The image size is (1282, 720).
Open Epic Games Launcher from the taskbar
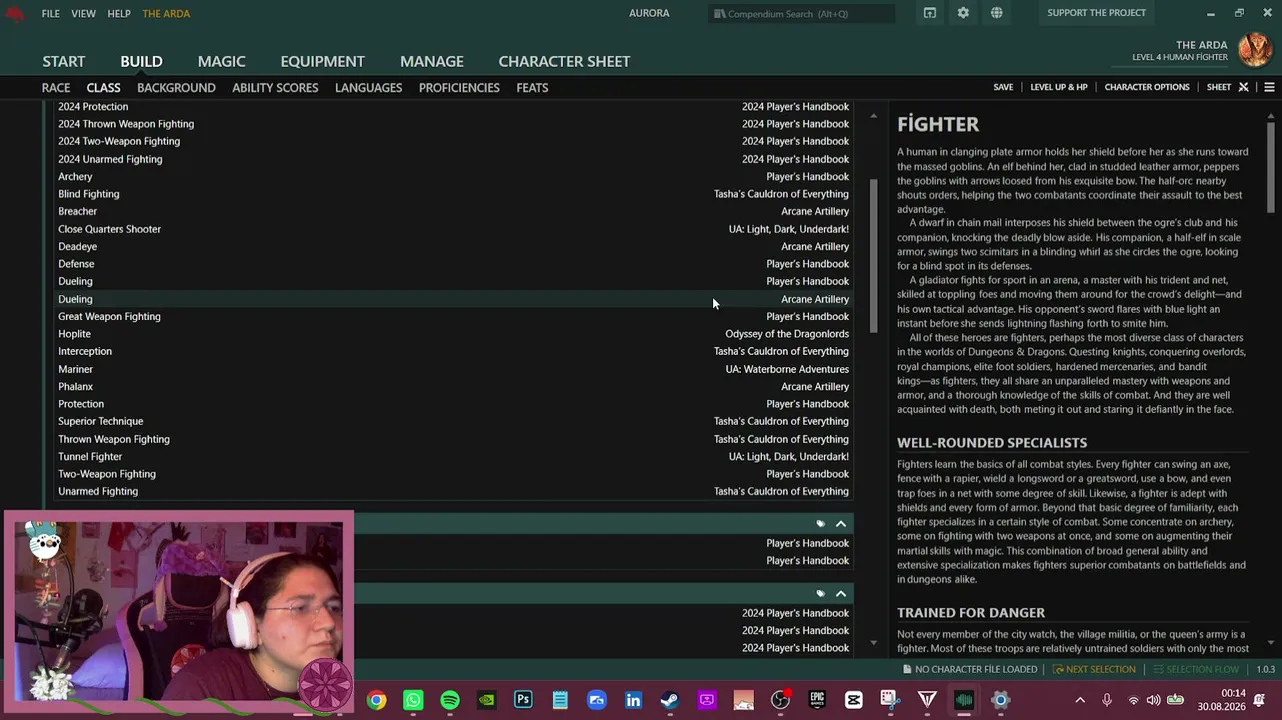click(x=817, y=700)
